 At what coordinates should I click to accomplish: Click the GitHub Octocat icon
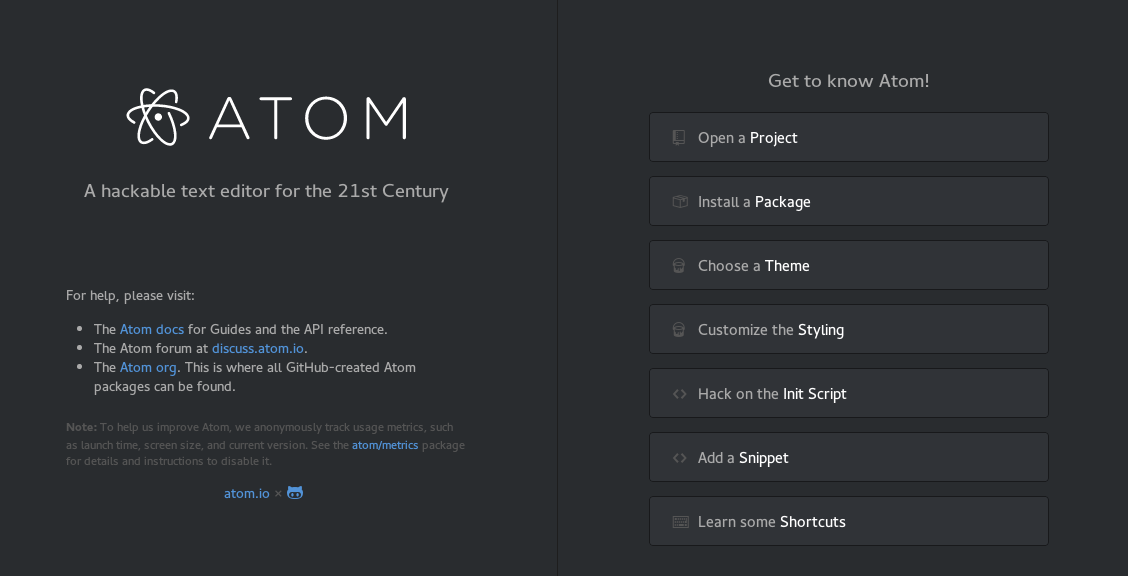(295, 493)
